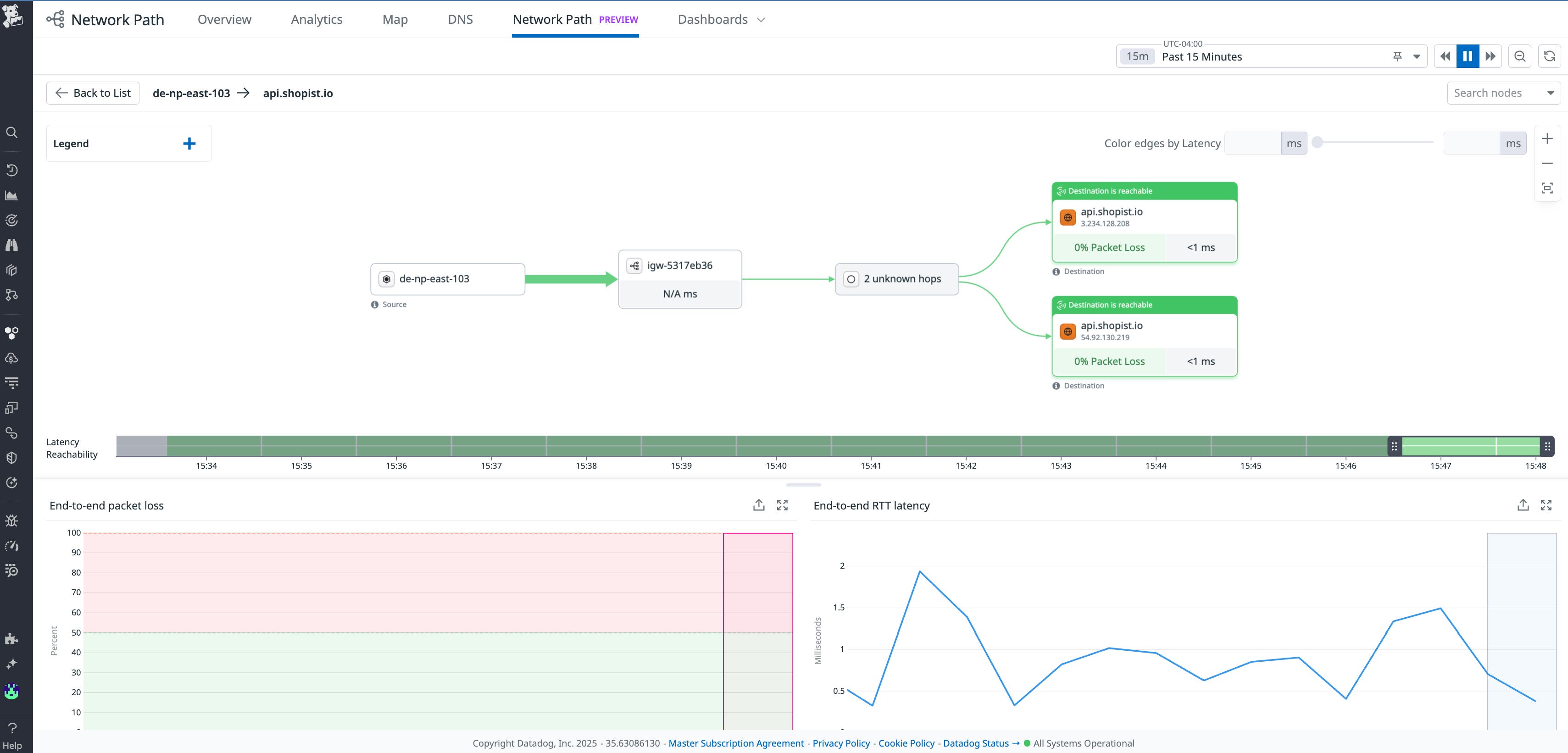Pin the current time range

[1397, 56]
